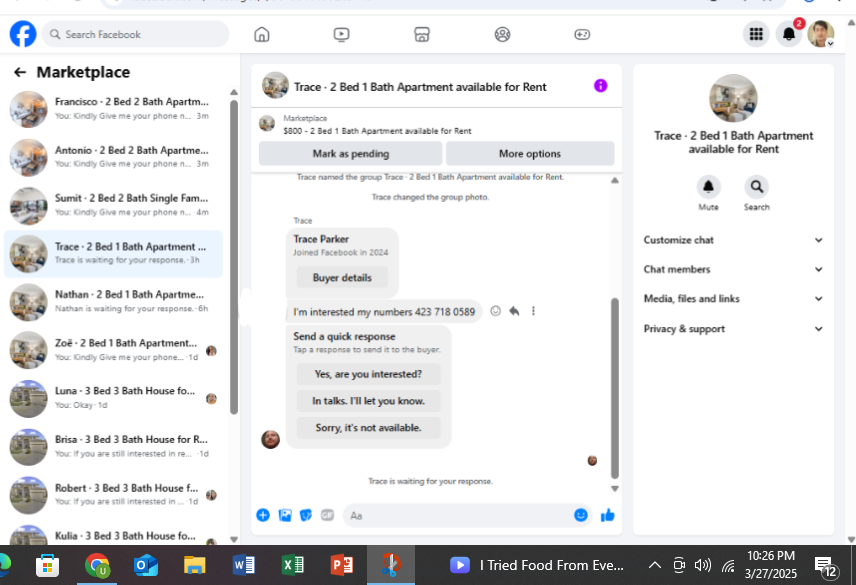Expand Media, files and links section
The width and height of the screenshot is (856, 585).
[733, 299]
